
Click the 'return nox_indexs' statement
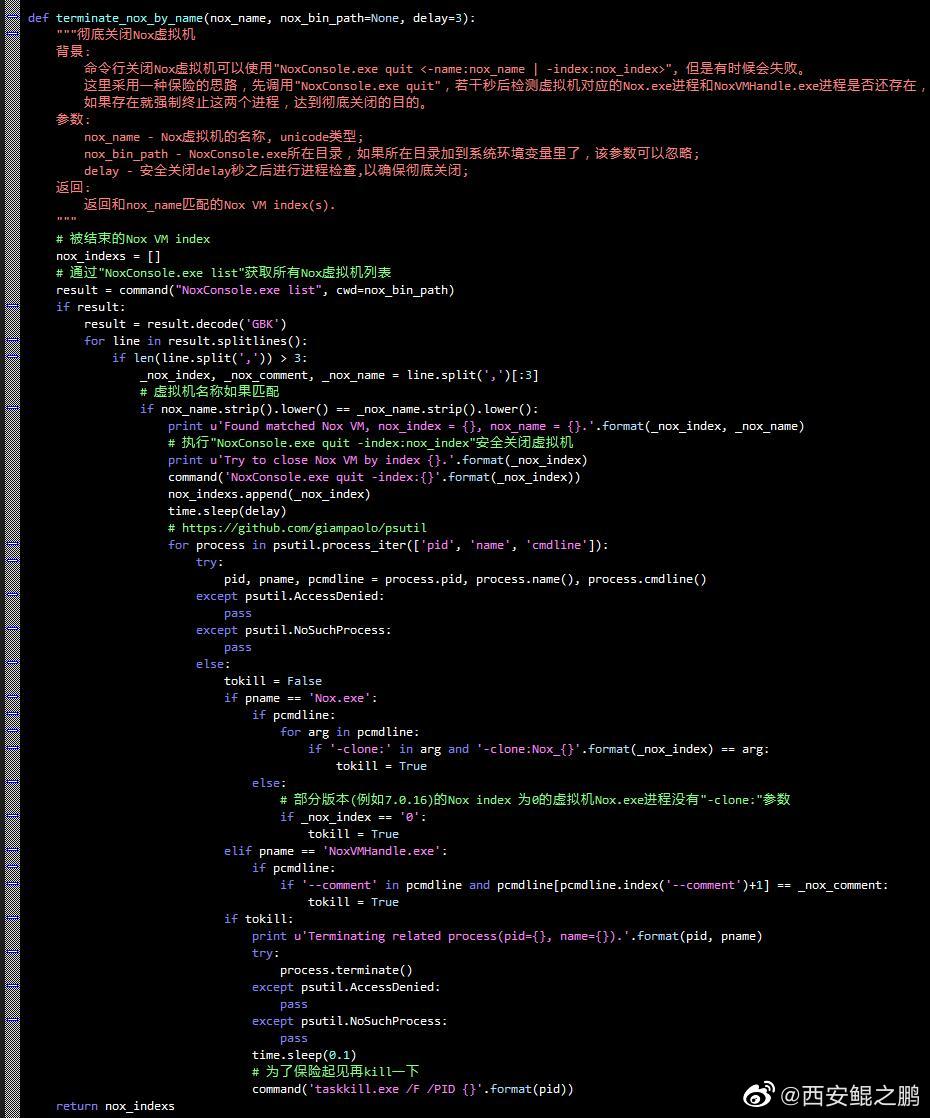point(116,1107)
